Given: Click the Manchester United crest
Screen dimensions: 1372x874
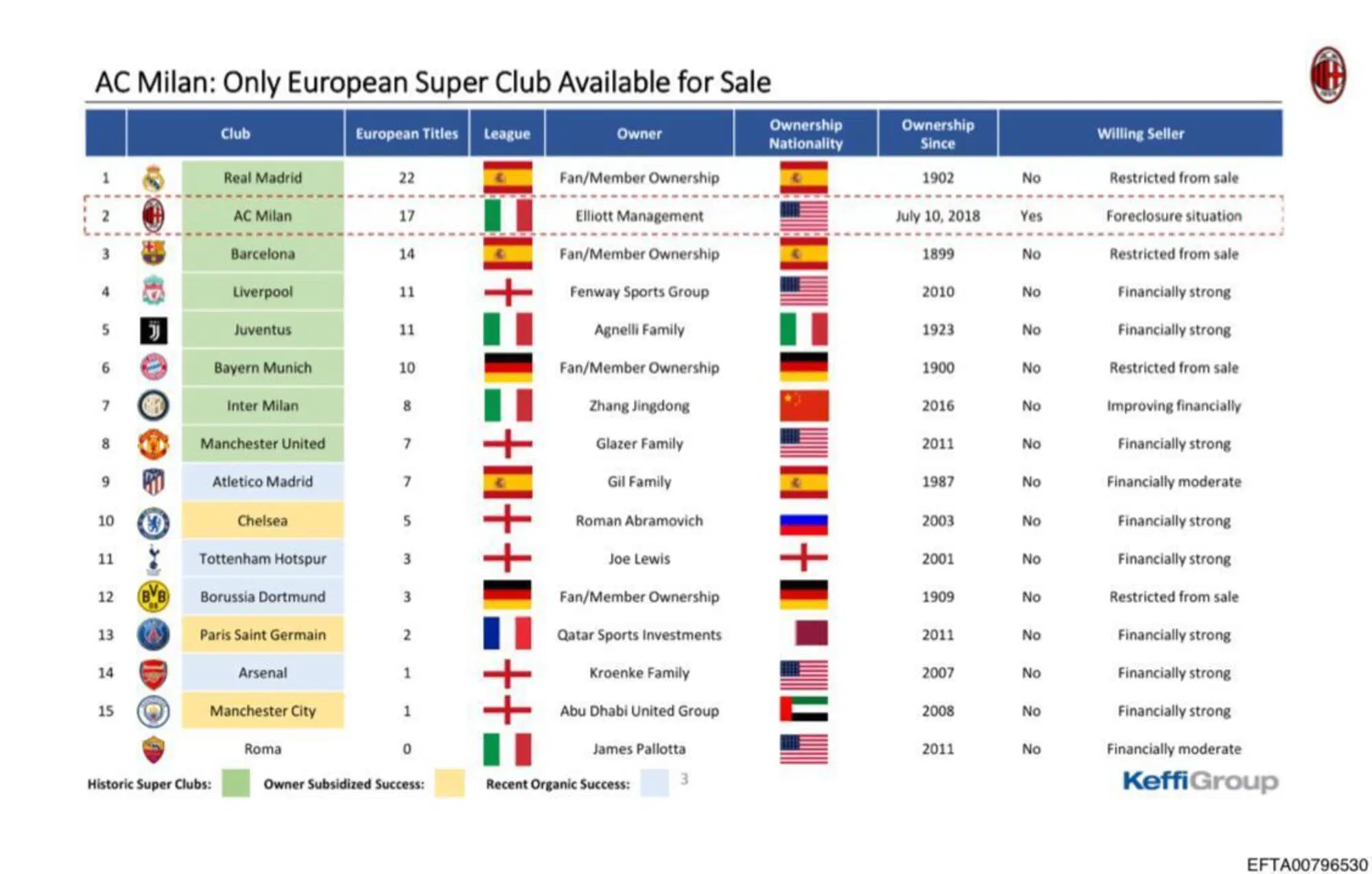Looking at the screenshot, I should [153, 444].
